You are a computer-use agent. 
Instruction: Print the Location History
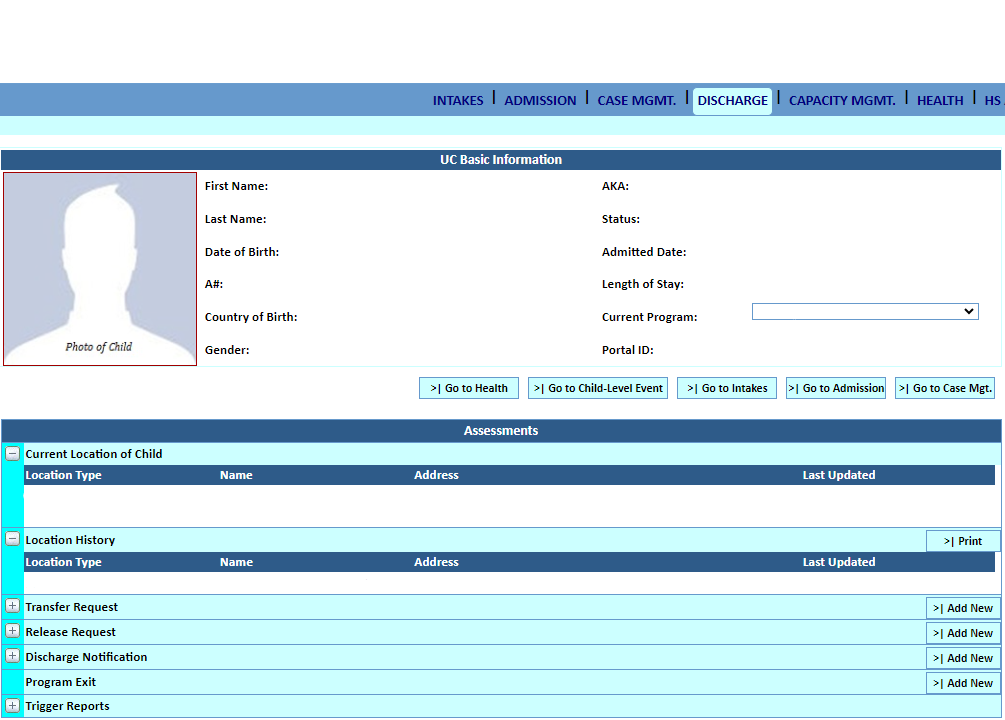click(x=963, y=541)
